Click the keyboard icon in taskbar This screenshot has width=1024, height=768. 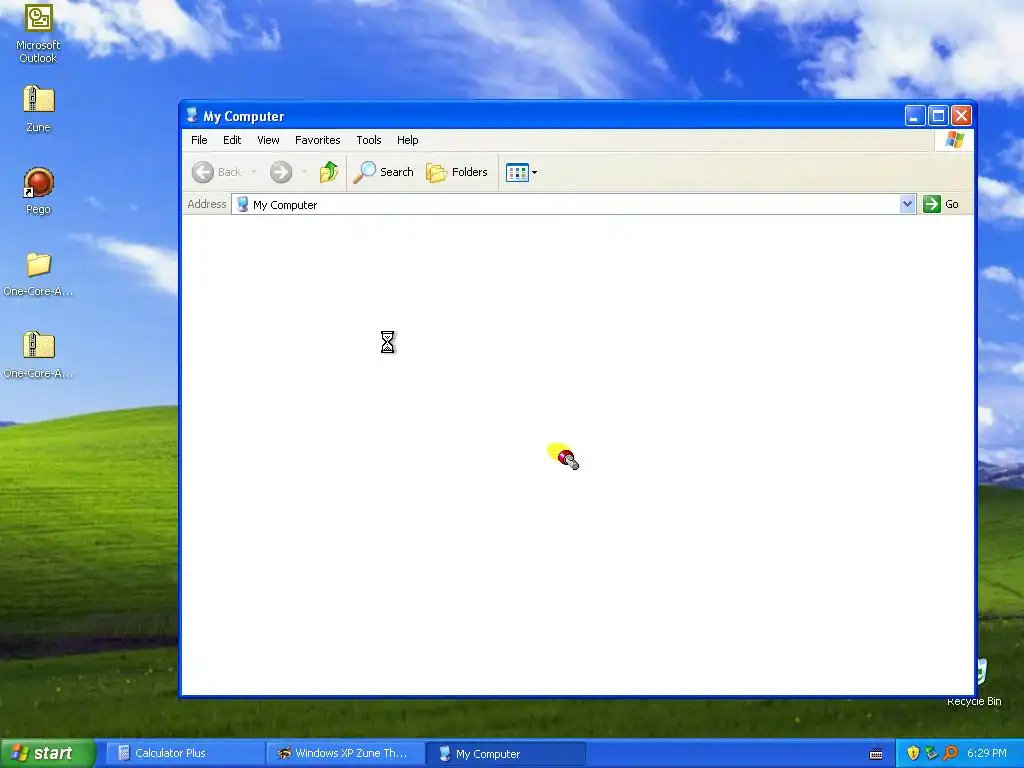pyautogui.click(x=876, y=754)
